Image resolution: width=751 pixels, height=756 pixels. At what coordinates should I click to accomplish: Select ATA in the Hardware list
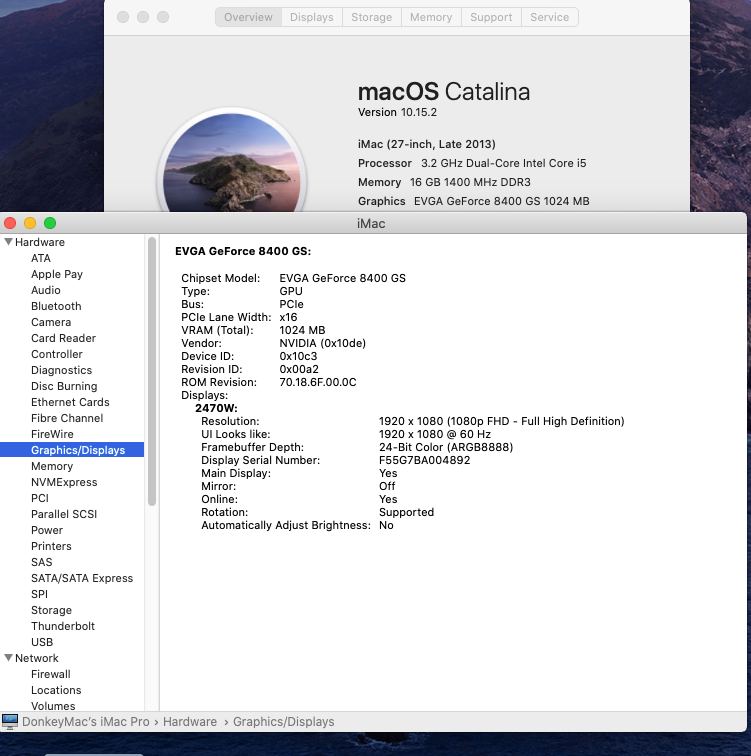coord(41,258)
